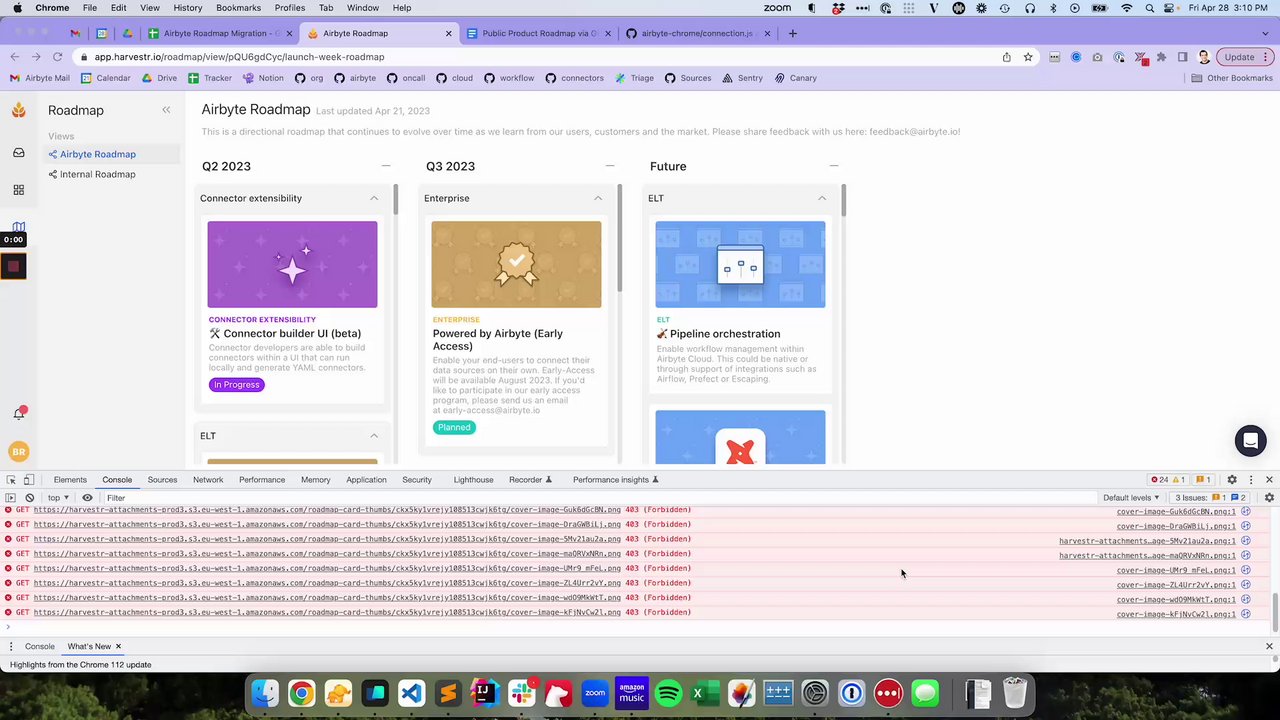The height and width of the screenshot is (720, 1280).
Task: Open DevTools more options menu
Action: (x=1250, y=480)
